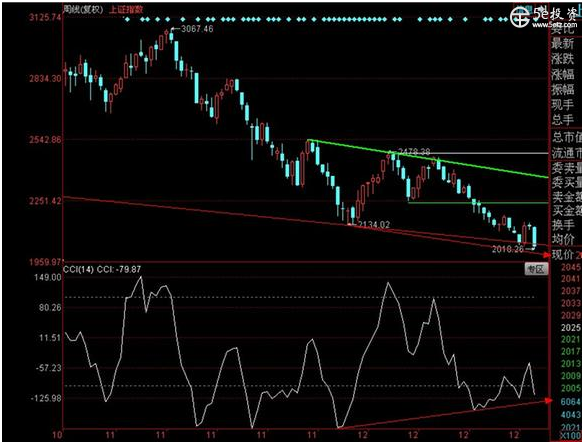Click the 3125.74 price axis label
Viewport: 584px width, 444px height.
click(x=45, y=17)
